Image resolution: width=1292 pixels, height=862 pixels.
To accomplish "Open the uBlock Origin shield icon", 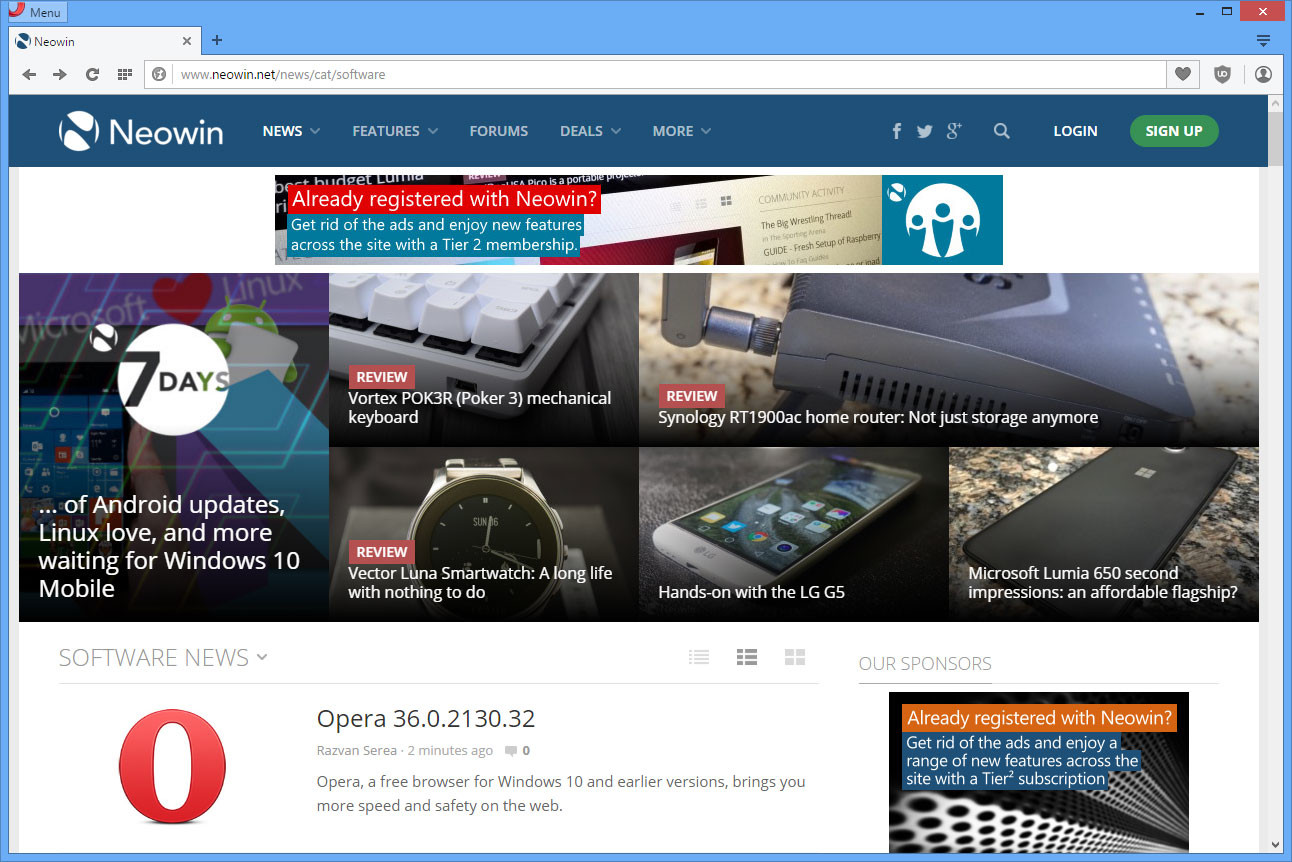I will pos(1222,74).
